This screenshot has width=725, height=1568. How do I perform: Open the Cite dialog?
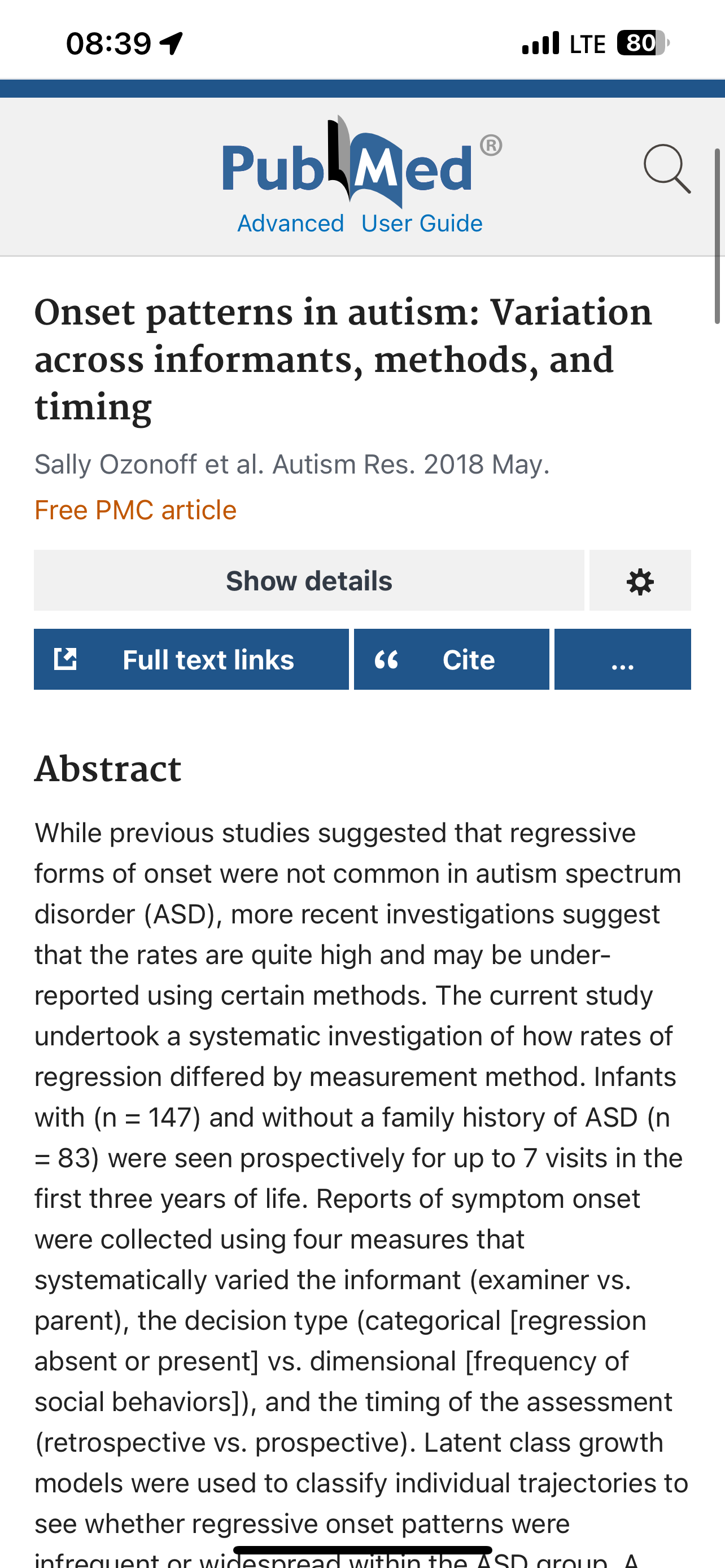click(x=468, y=660)
